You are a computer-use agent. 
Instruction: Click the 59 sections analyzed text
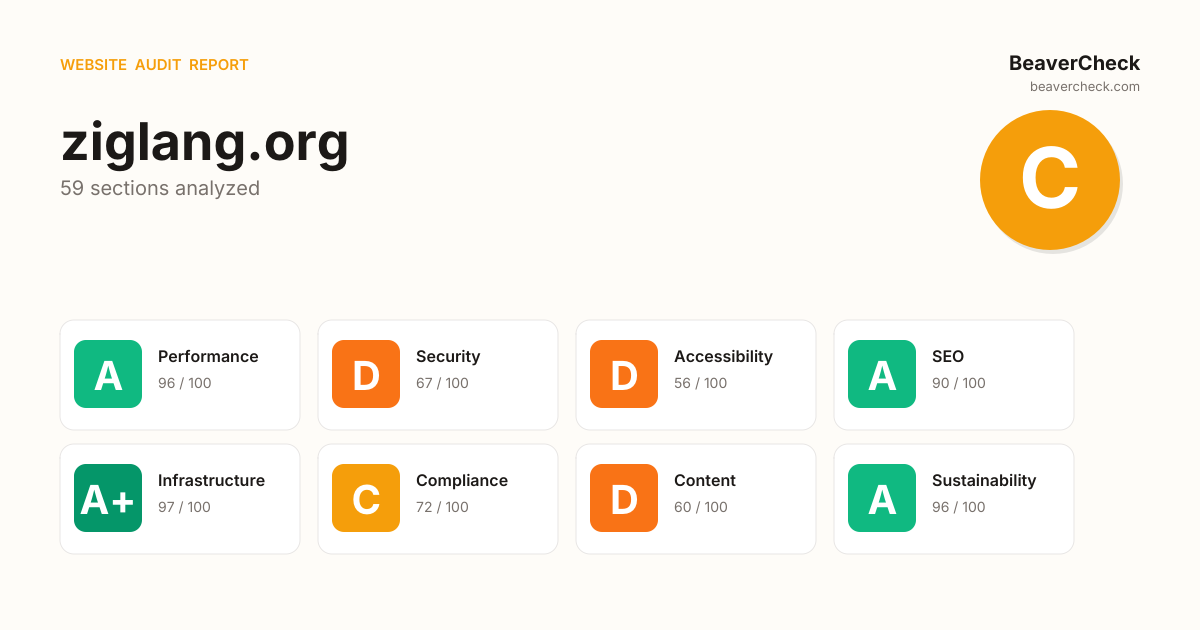click(160, 188)
